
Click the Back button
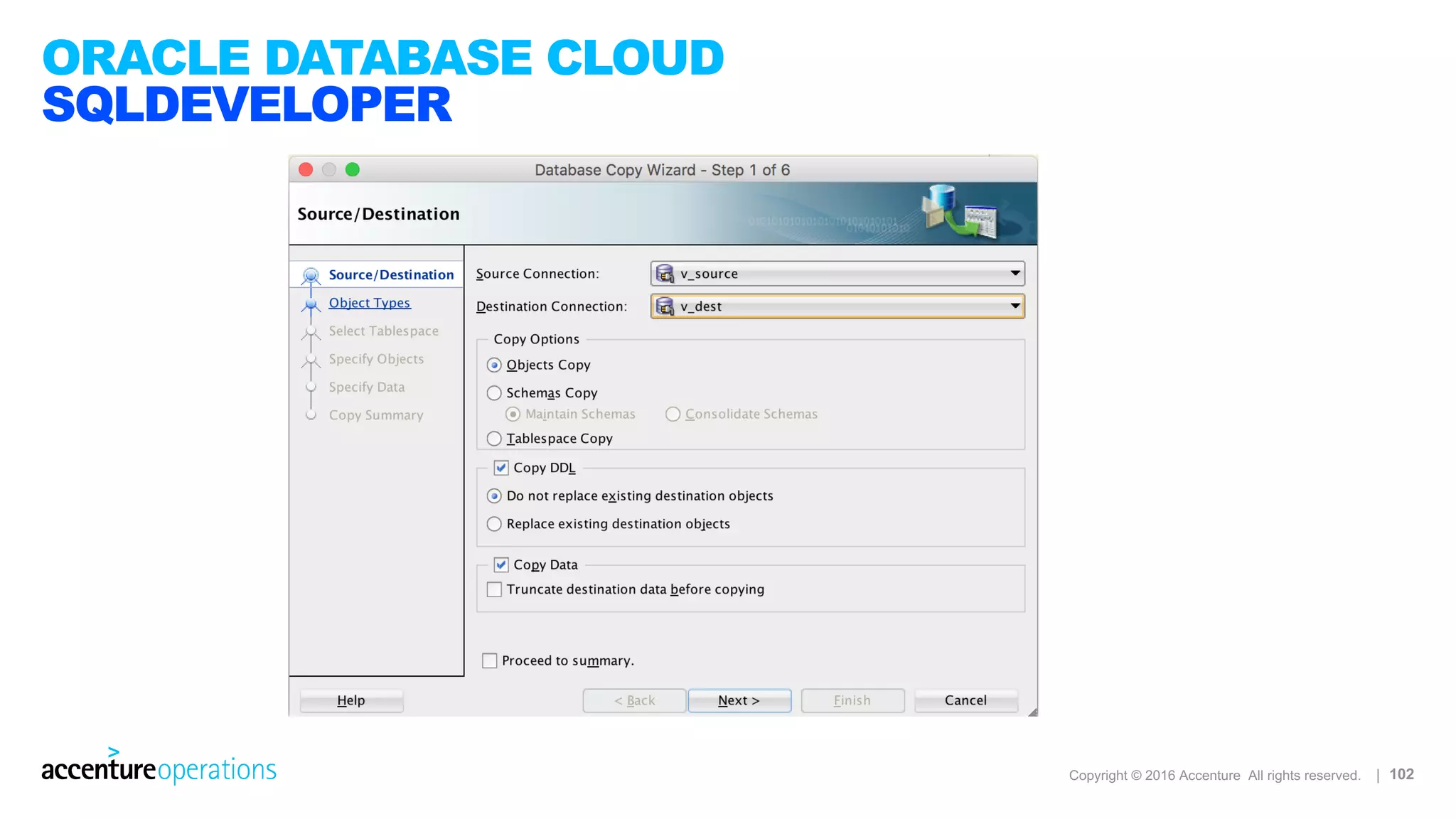(x=634, y=700)
